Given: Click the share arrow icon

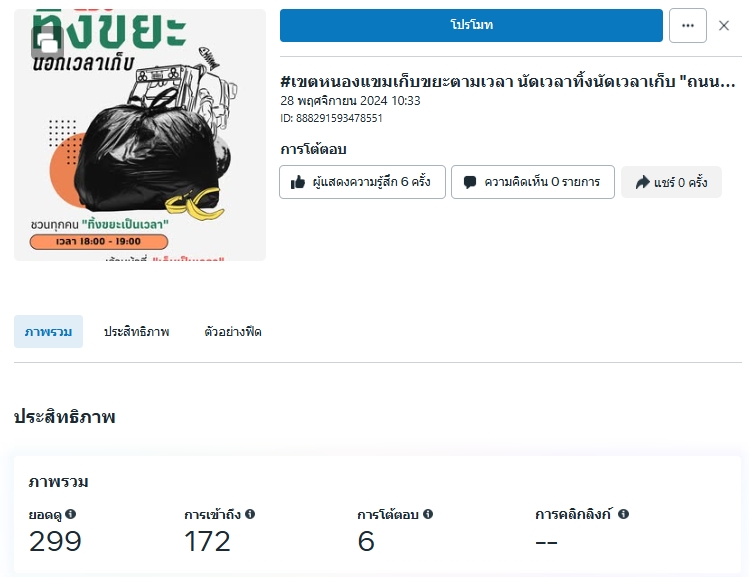Looking at the screenshot, I should tap(642, 182).
